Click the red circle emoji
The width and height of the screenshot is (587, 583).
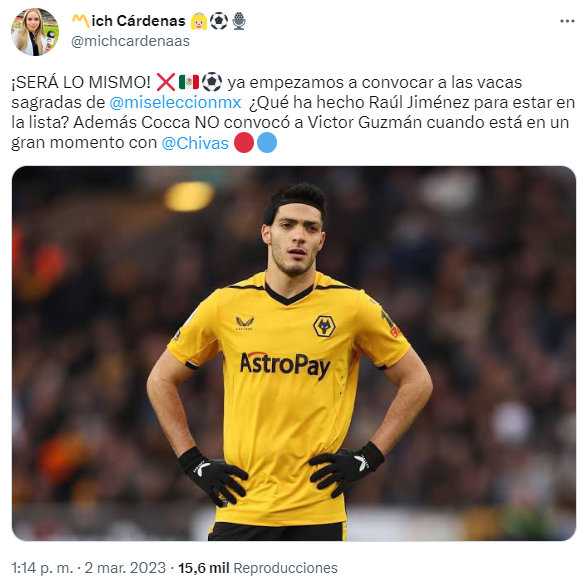coord(244,143)
